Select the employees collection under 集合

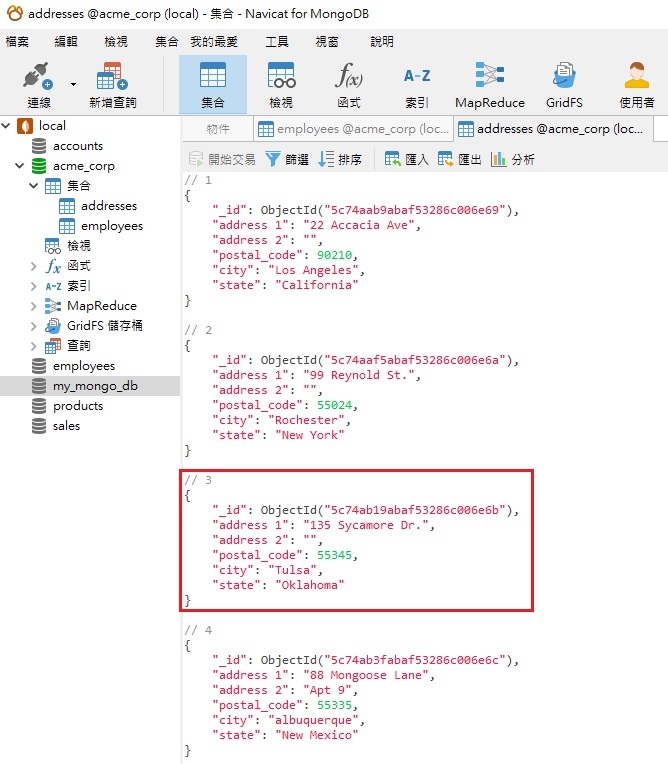pos(111,226)
